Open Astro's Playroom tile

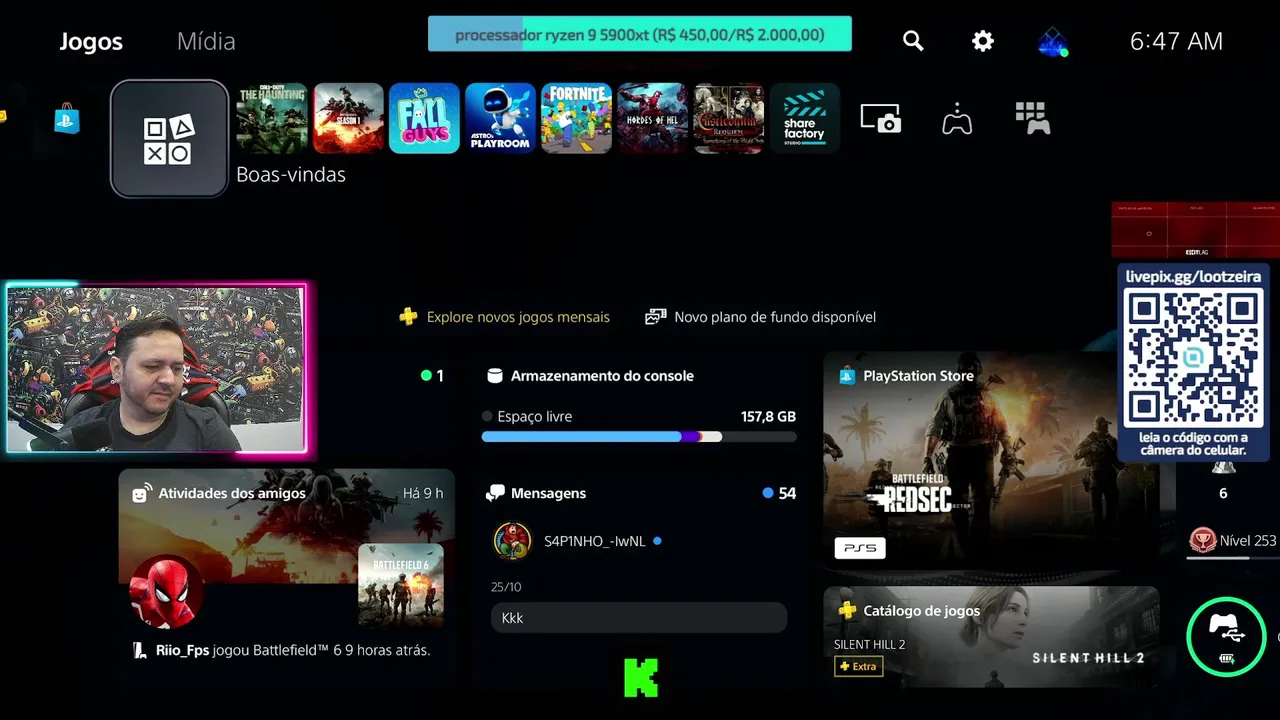[x=500, y=118]
